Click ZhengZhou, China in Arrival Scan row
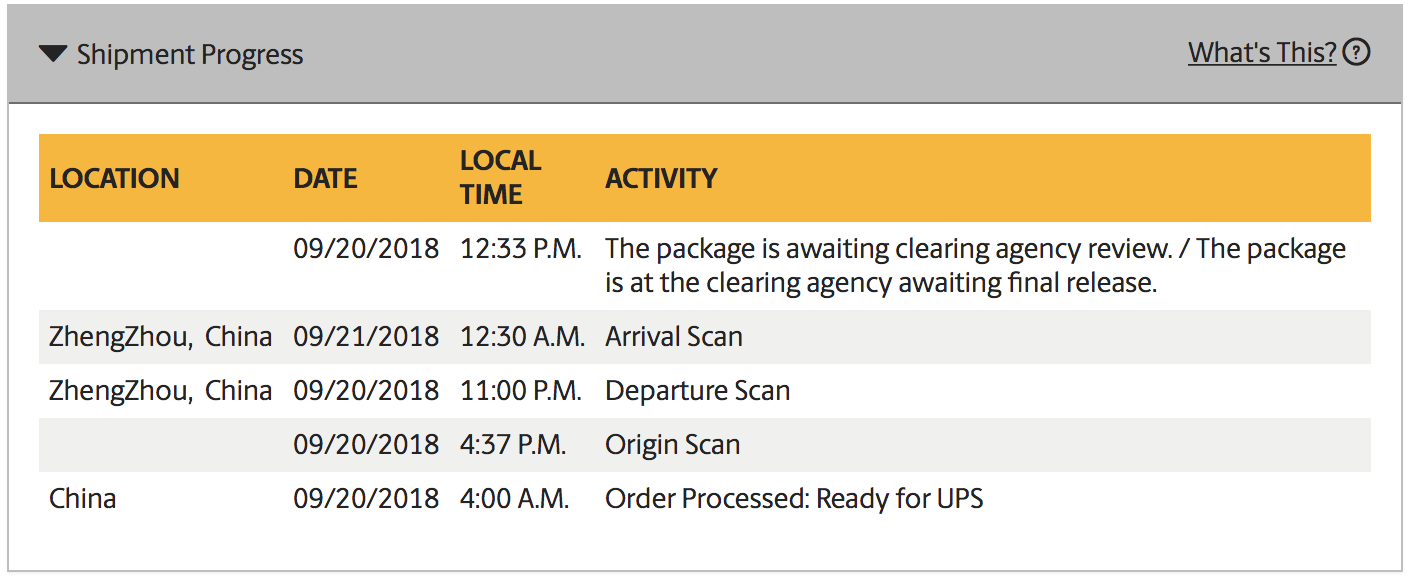The width and height of the screenshot is (1410, 578). 160,337
